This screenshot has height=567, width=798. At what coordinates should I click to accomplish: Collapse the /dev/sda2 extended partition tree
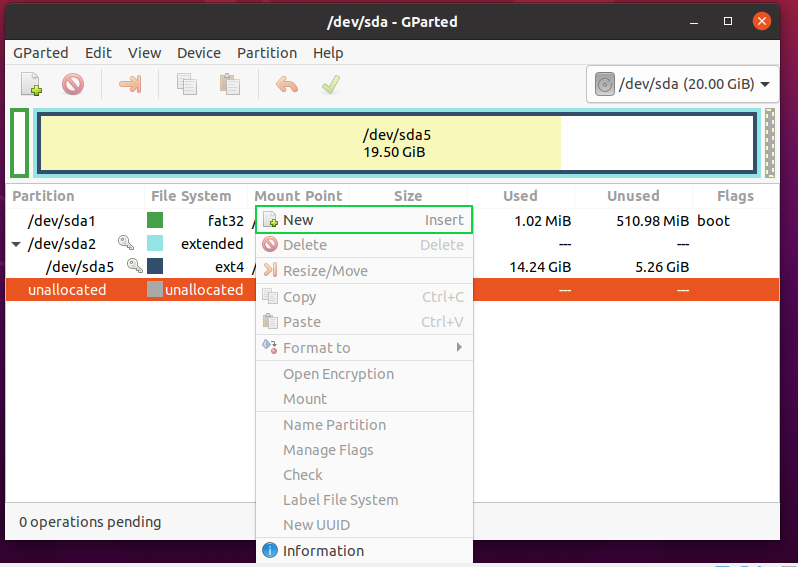coord(16,244)
